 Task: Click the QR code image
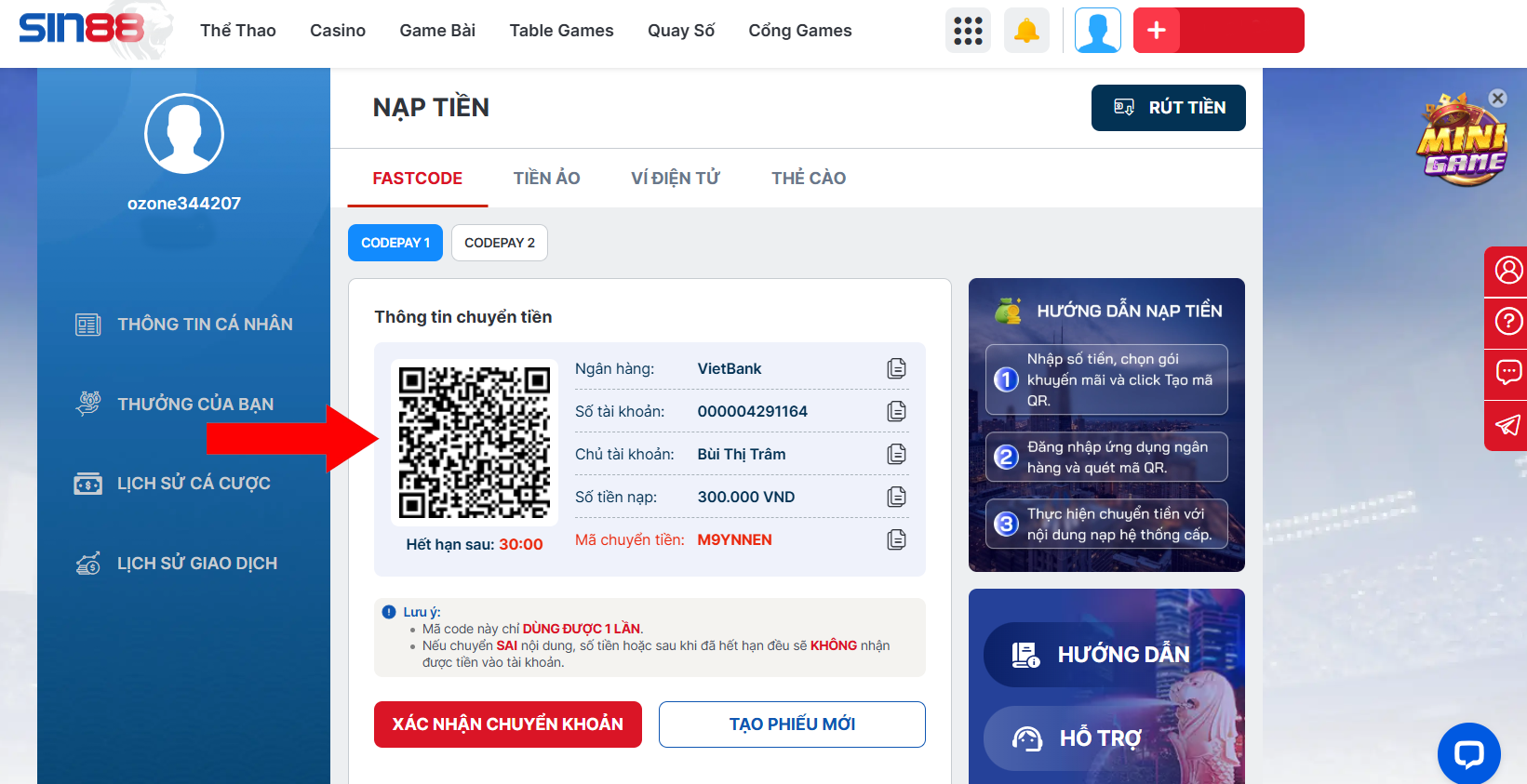[475, 443]
